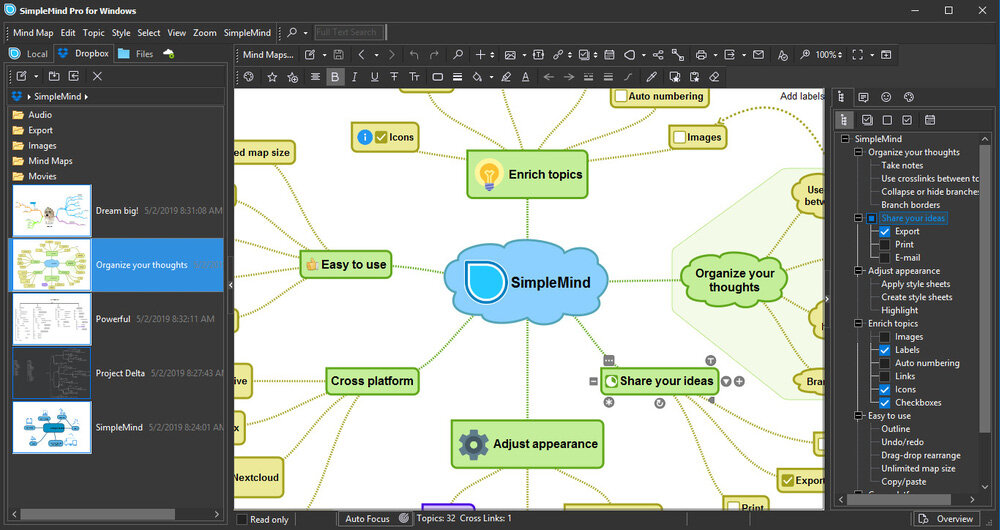
Task: Collapse Share your ideas outline branch
Action: pos(858,218)
